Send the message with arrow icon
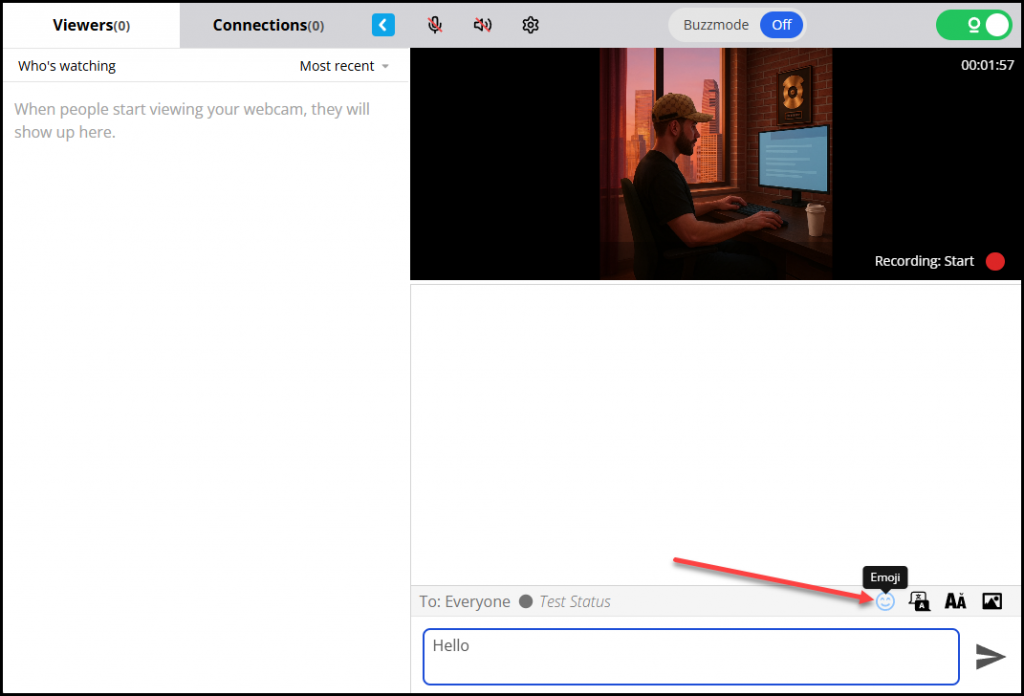 pos(990,656)
